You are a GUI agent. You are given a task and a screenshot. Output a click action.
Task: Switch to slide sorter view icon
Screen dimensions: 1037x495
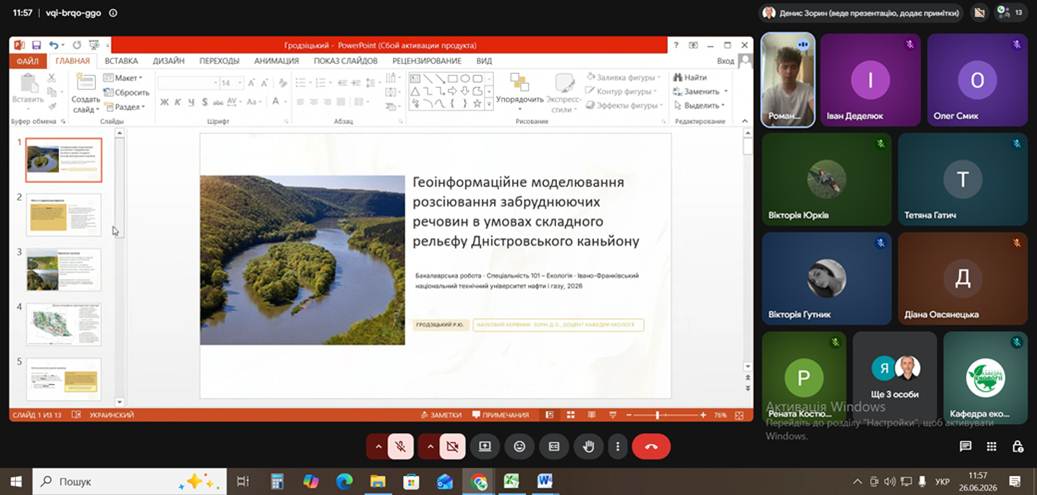[x=570, y=415]
